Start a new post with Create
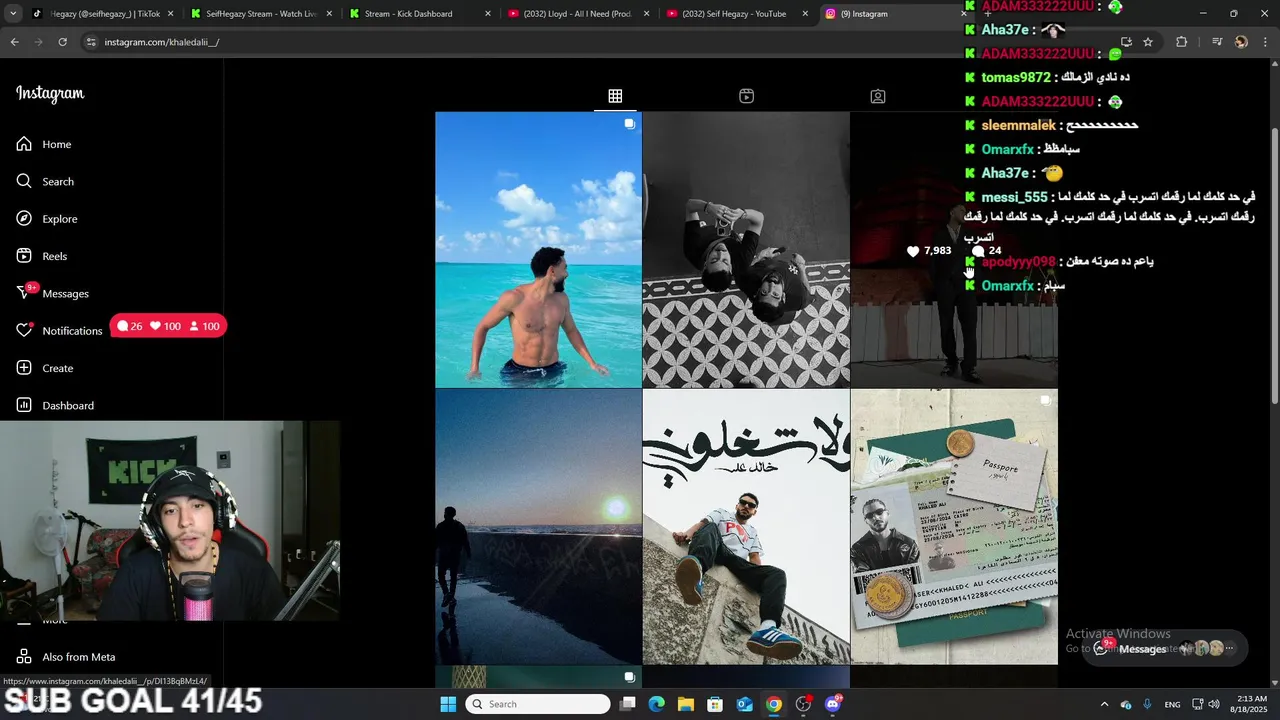1280x720 pixels. click(45, 368)
